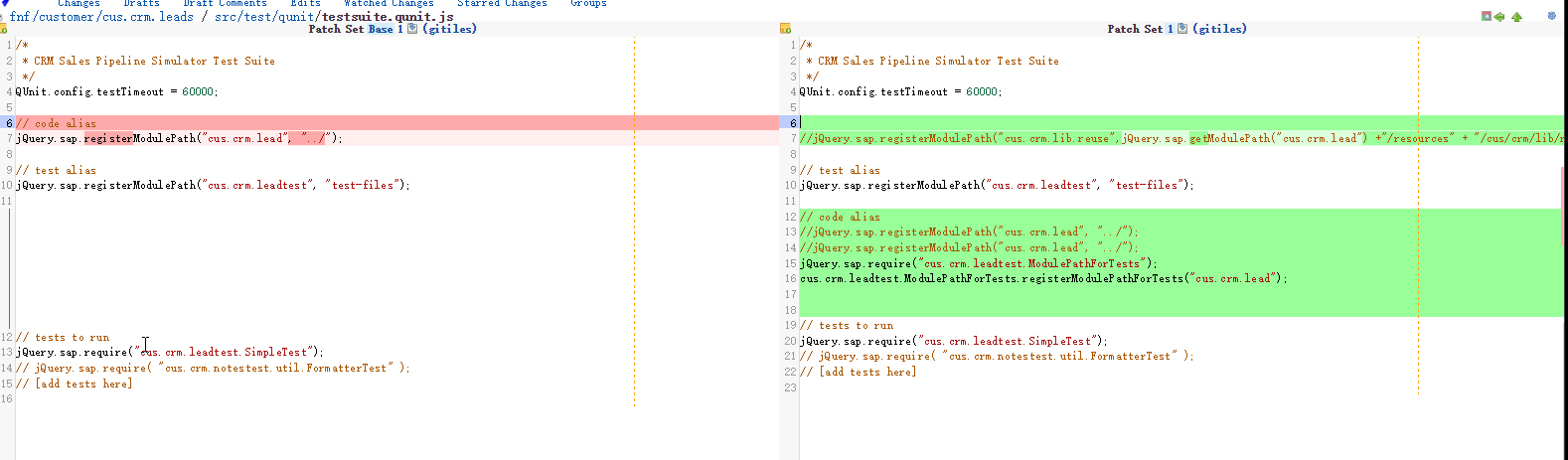Select patch set 1 on right side
The height and width of the screenshot is (460, 1568).
[x=1171, y=29]
